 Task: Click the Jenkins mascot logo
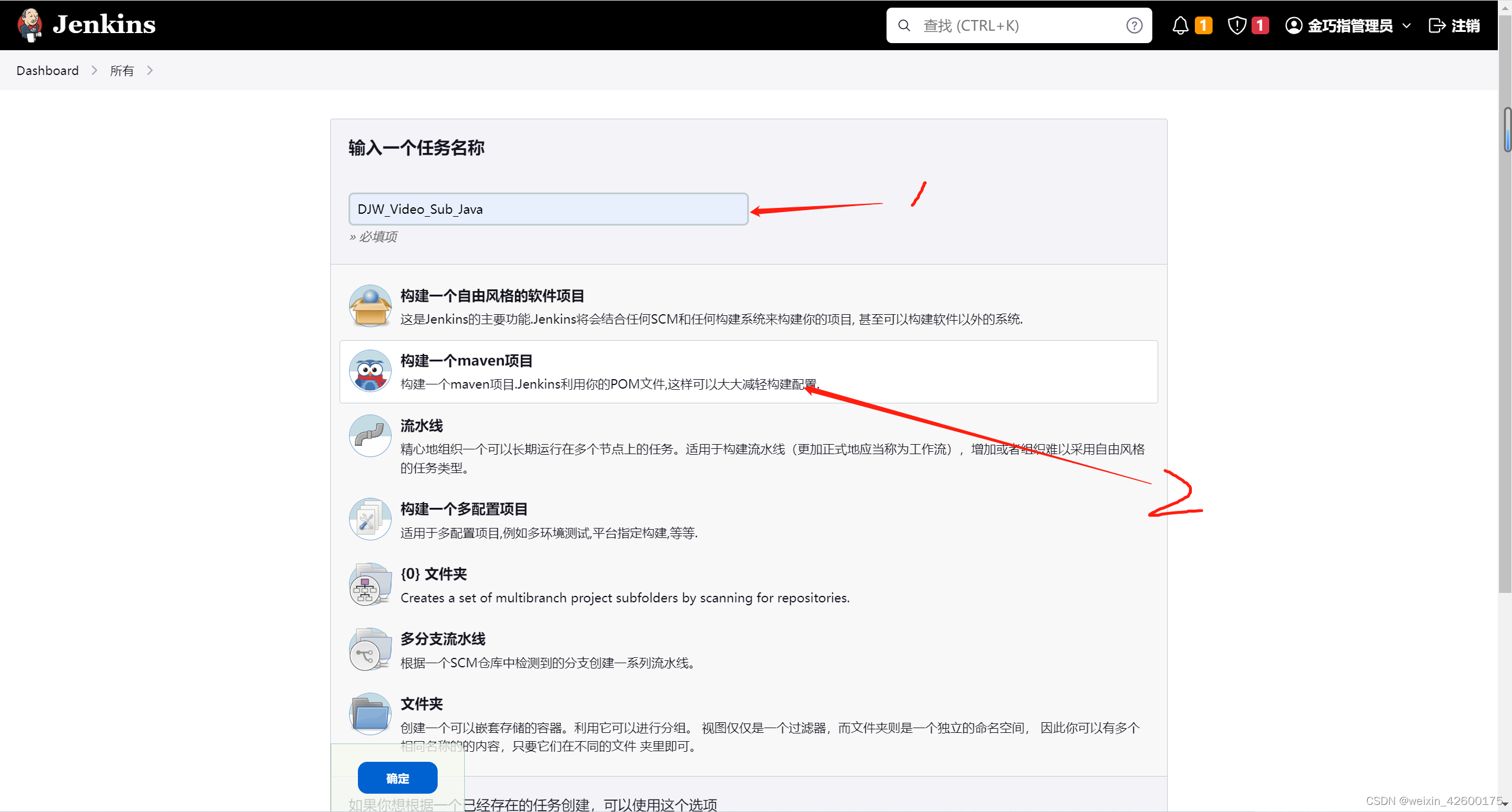click(x=29, y=25)
